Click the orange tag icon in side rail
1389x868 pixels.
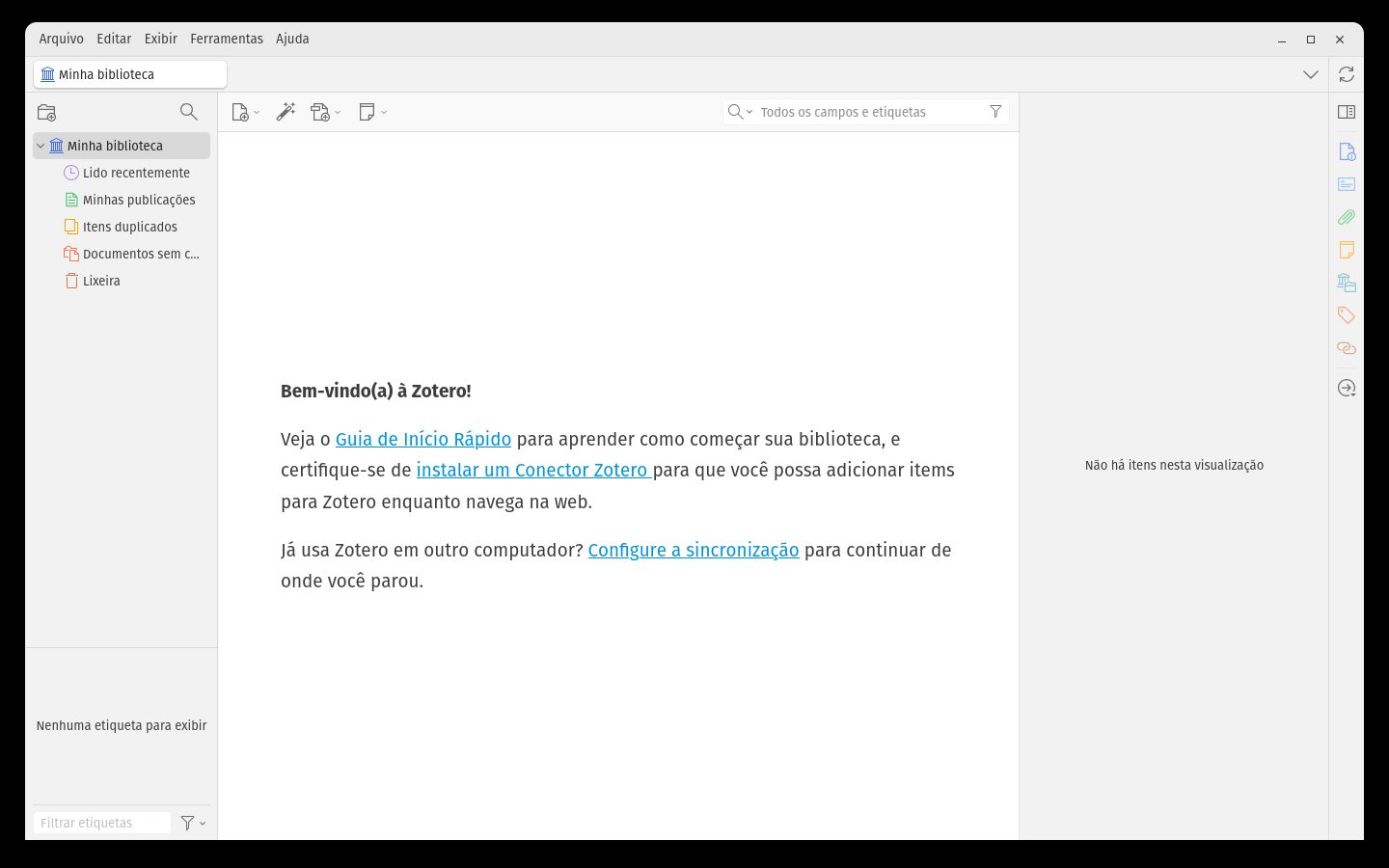pos(1347,315)
